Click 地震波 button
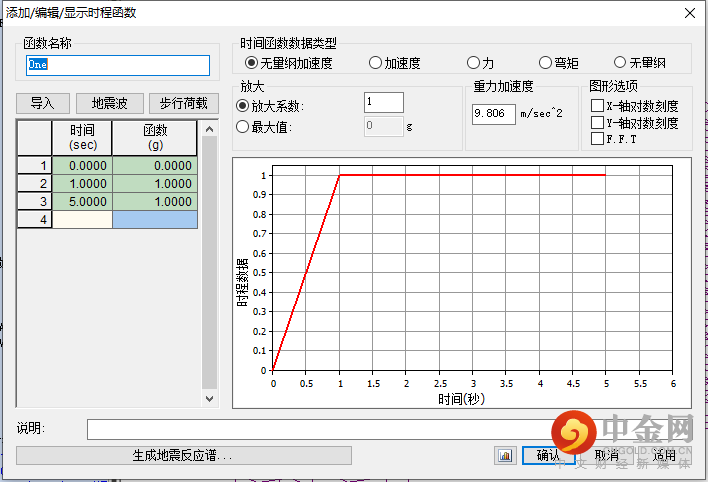Viewport: 708px width, 482px height. [110, 103]
